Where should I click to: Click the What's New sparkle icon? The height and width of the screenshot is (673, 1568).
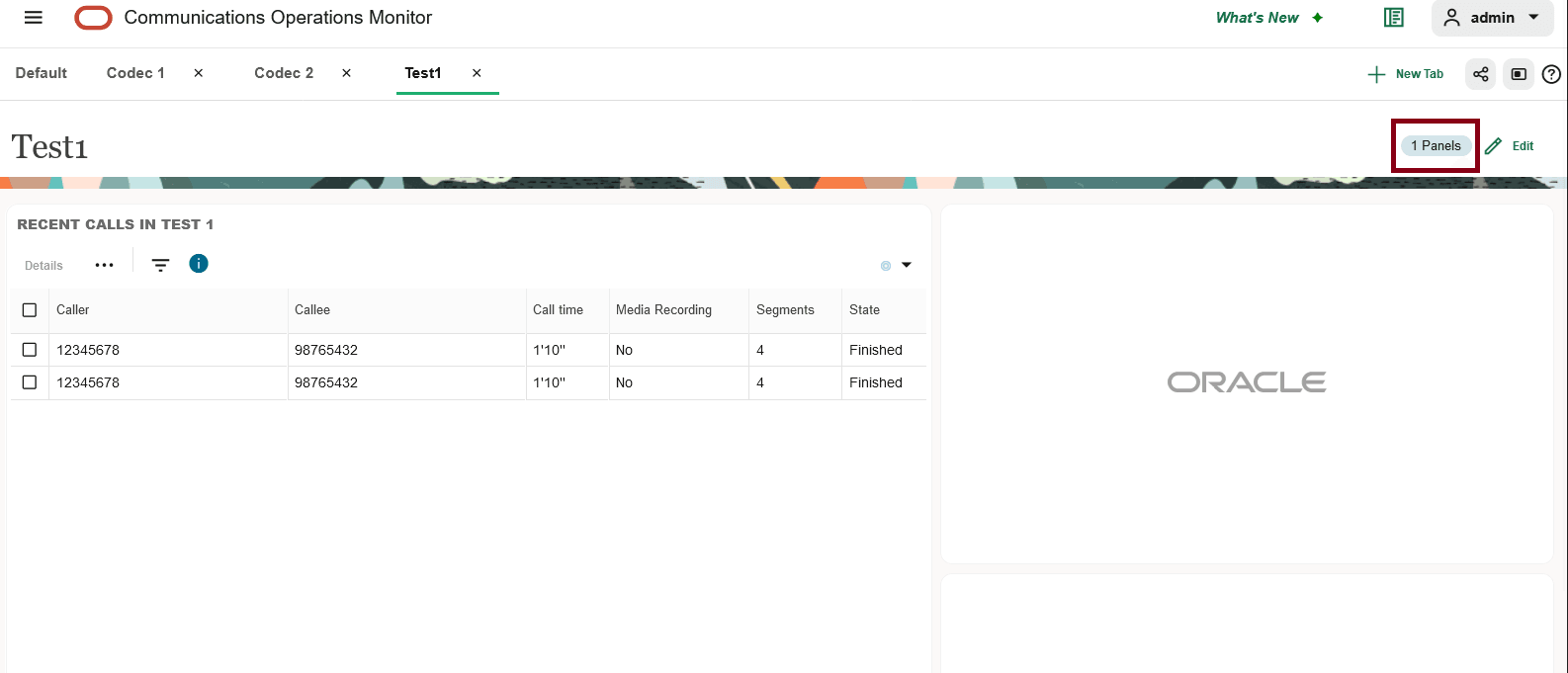click(1317, 18)
